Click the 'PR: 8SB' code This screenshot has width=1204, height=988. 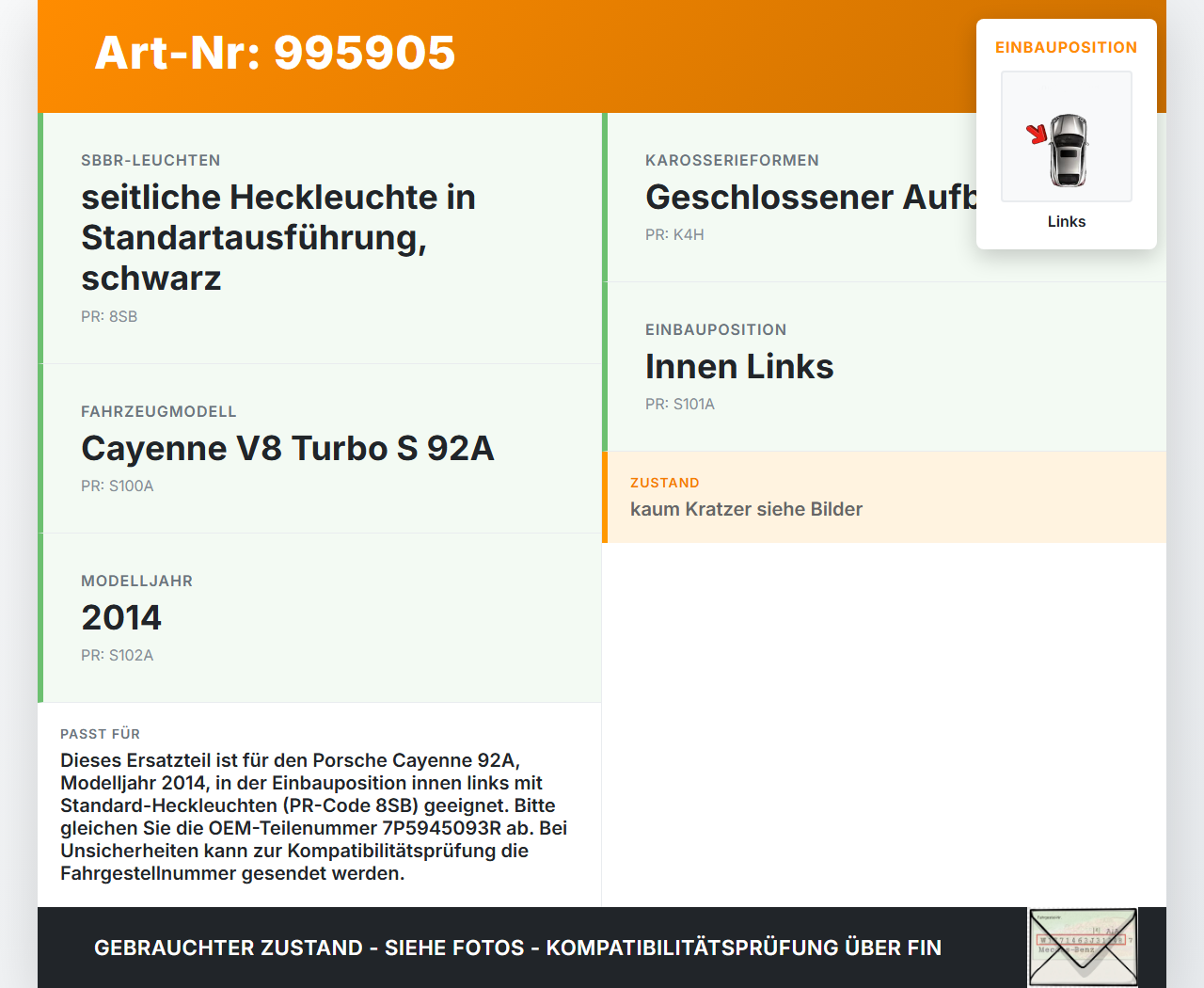pos(109,316)
